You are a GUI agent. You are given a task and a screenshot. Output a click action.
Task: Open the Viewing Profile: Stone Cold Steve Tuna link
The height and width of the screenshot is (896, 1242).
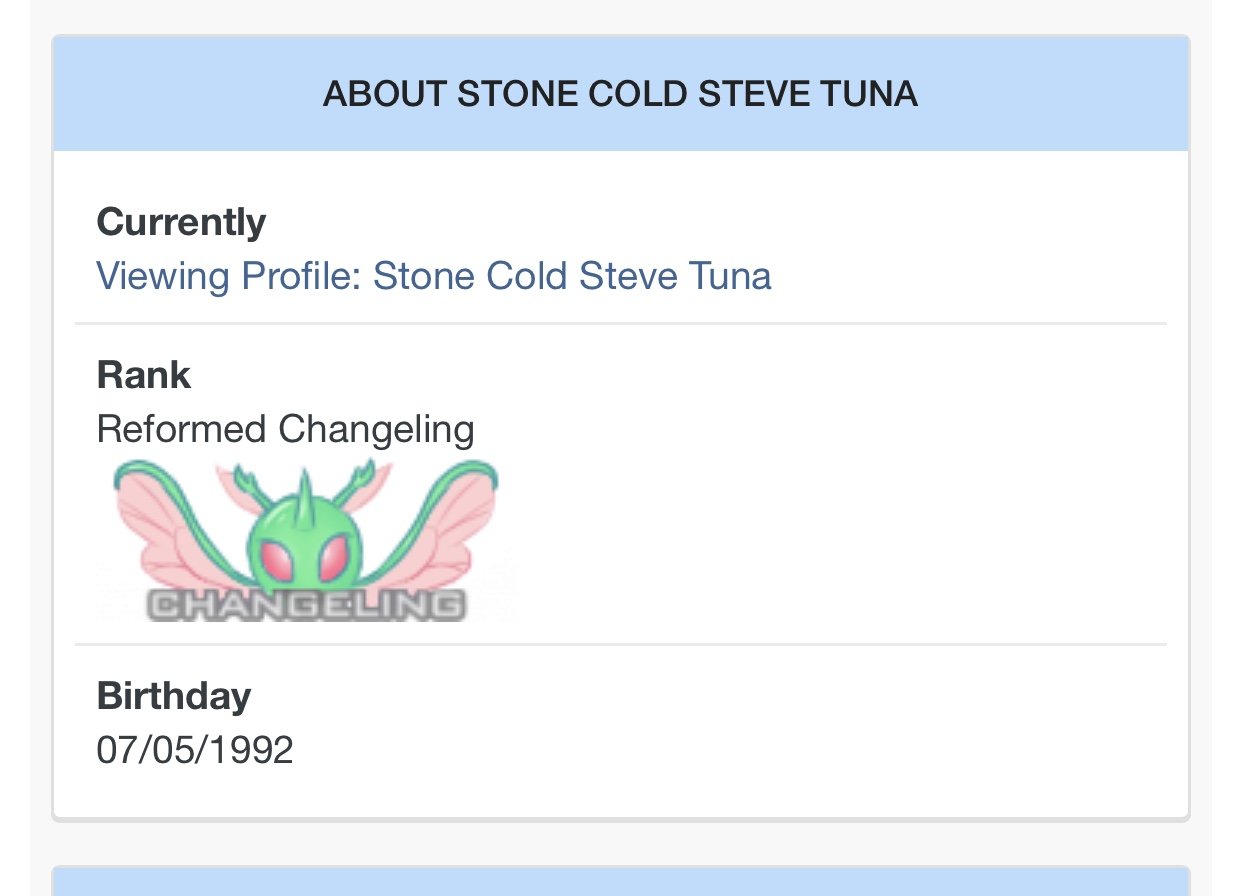[x=434, y=276]
